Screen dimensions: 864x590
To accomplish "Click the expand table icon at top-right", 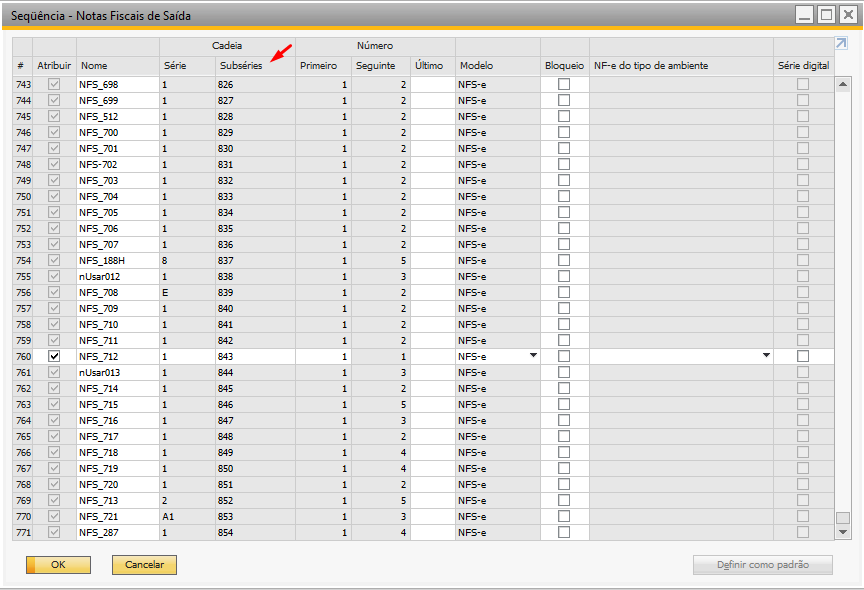I will (841, 44).
